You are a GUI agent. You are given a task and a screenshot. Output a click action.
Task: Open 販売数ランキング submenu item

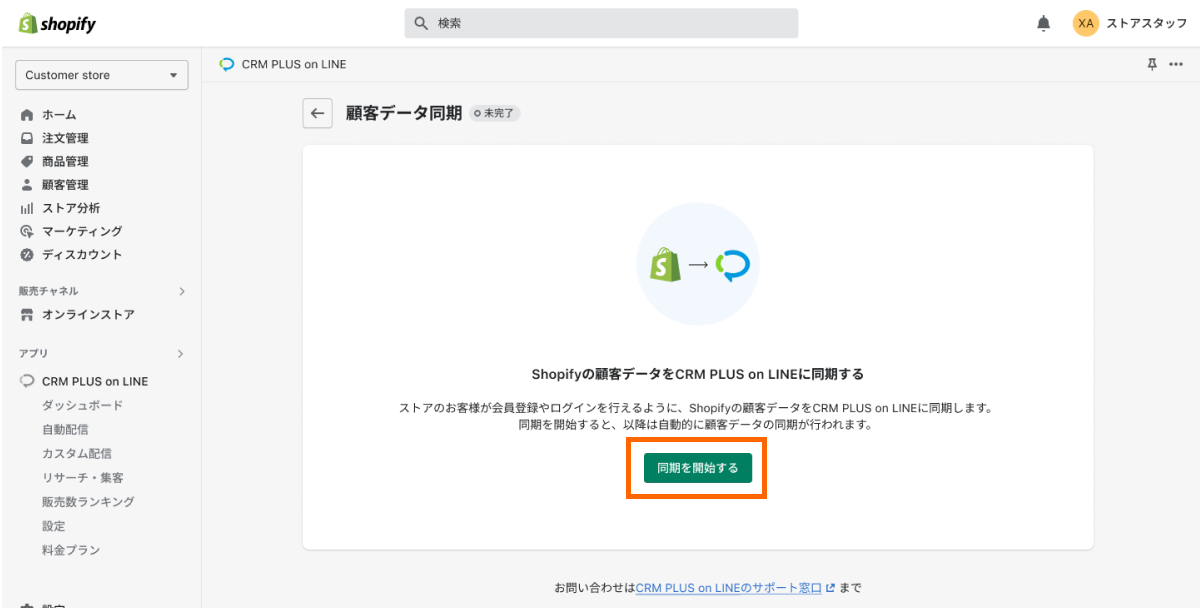(88, 502)
